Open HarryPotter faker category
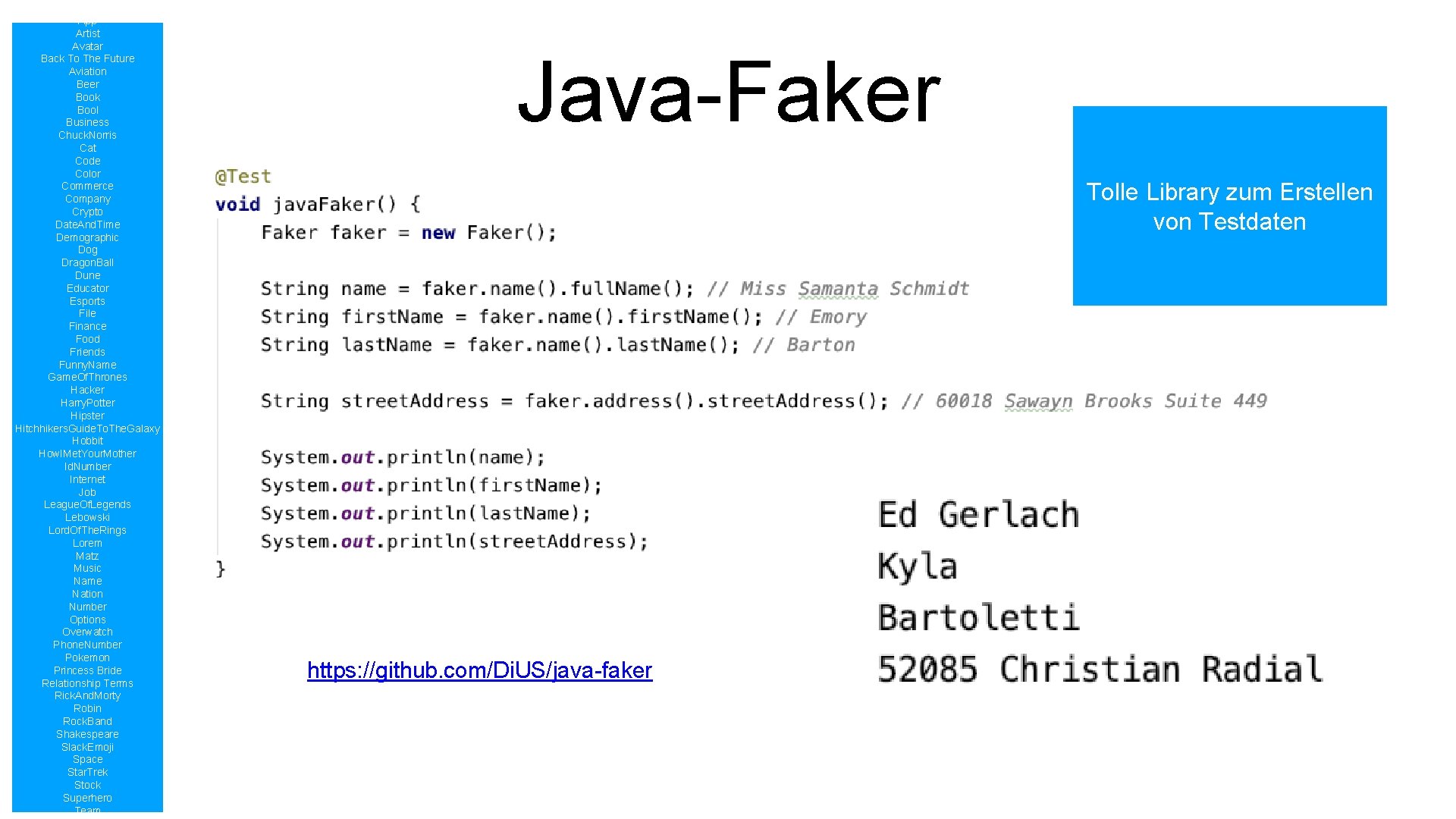 86,402
